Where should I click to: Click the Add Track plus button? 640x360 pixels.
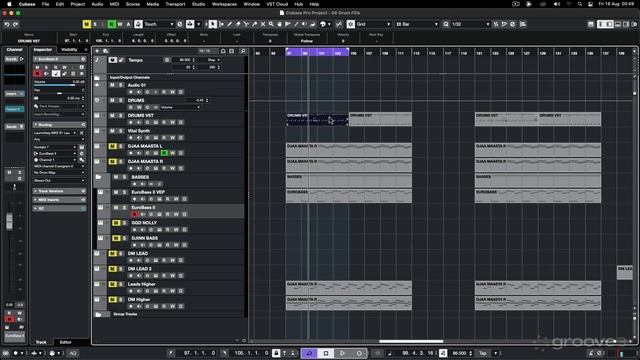(98, 51)
